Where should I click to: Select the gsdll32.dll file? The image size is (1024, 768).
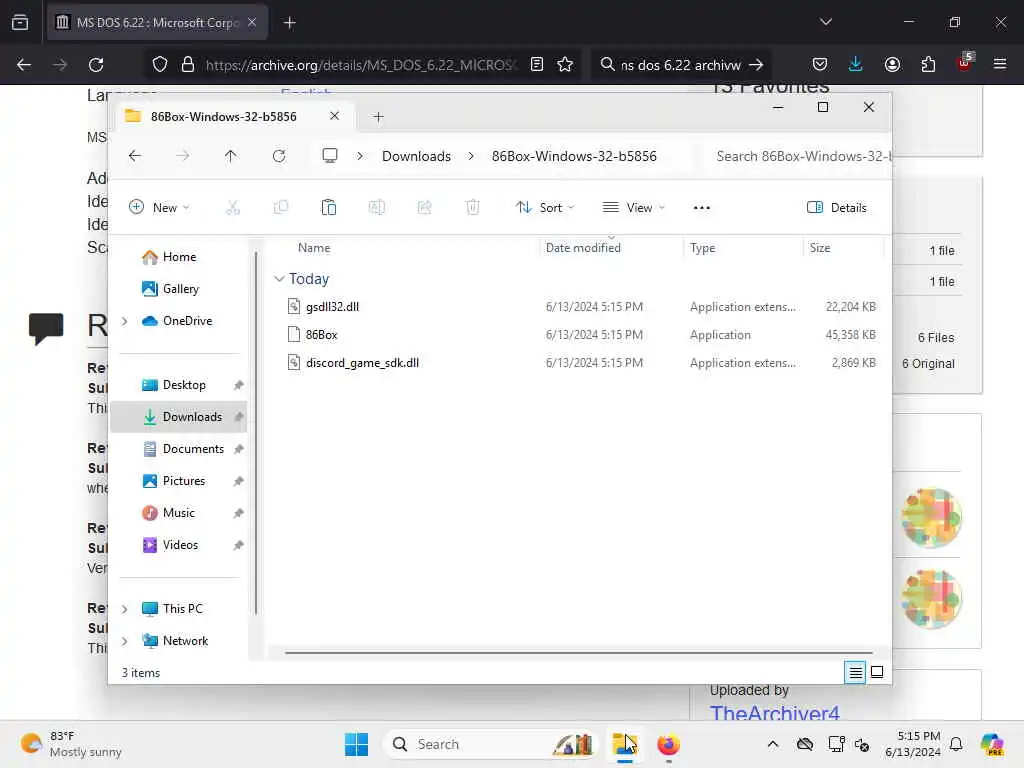click(x=332, y=306)
